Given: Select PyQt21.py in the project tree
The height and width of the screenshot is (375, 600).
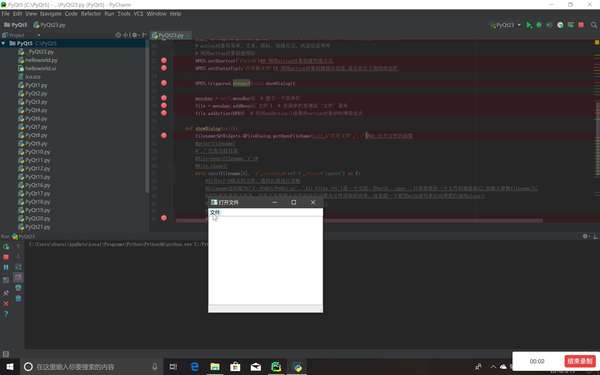Looking at the screenshot, I should (38, 227).
